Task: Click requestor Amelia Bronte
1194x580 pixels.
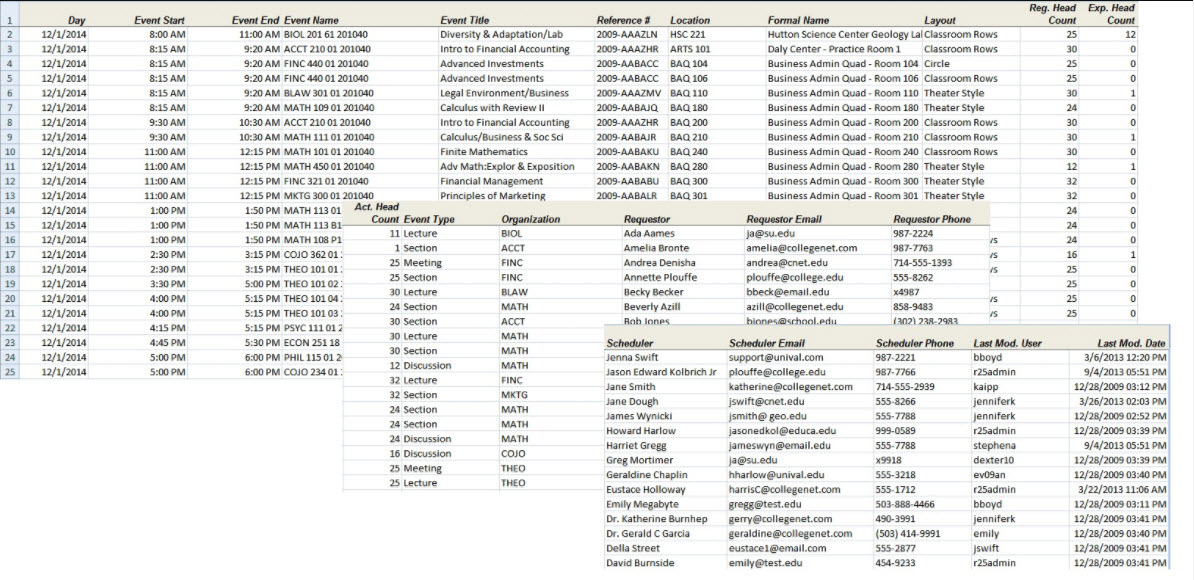Action: coord(656,248)
